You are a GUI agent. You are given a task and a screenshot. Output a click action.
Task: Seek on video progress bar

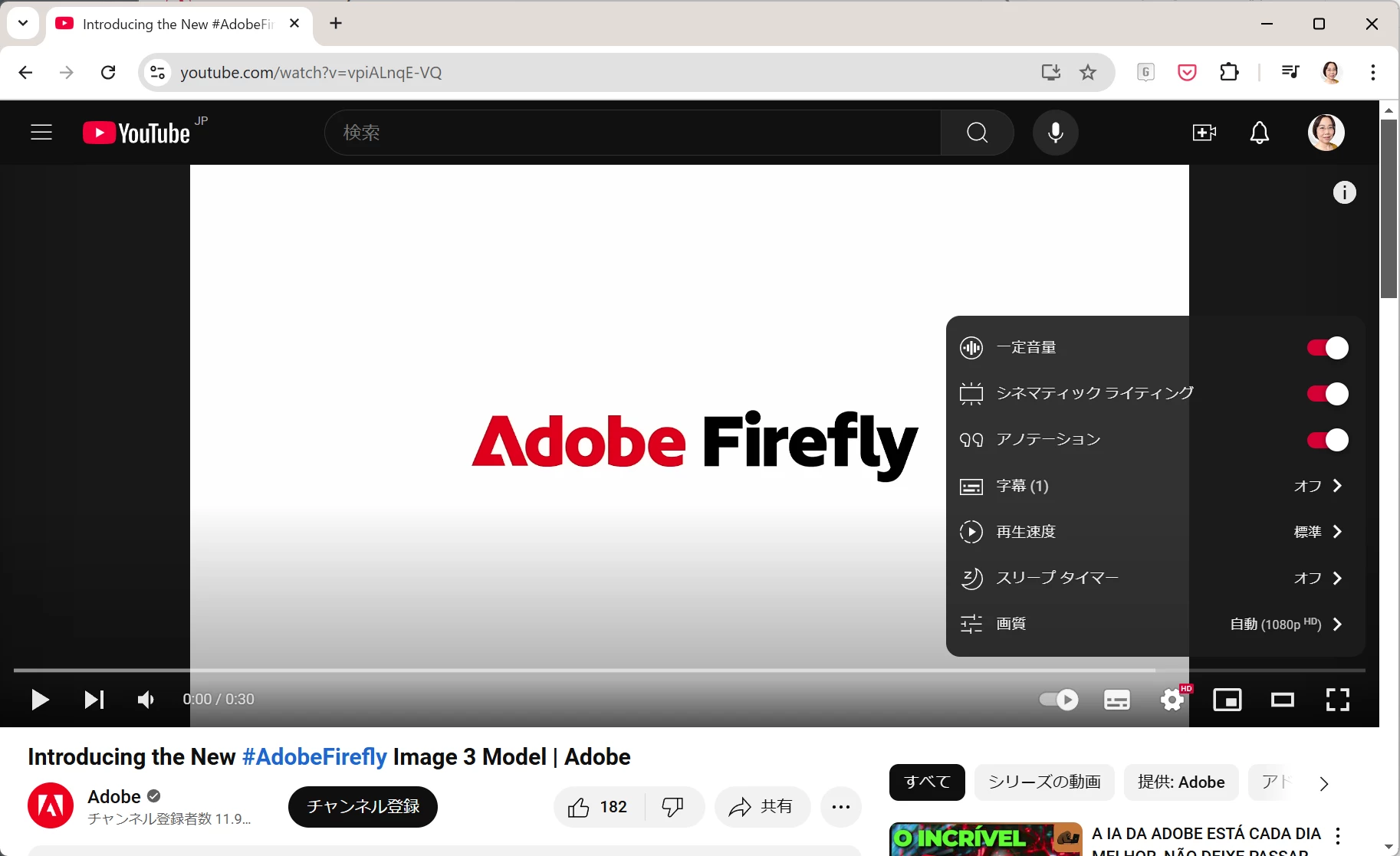[x=689, y=671]
